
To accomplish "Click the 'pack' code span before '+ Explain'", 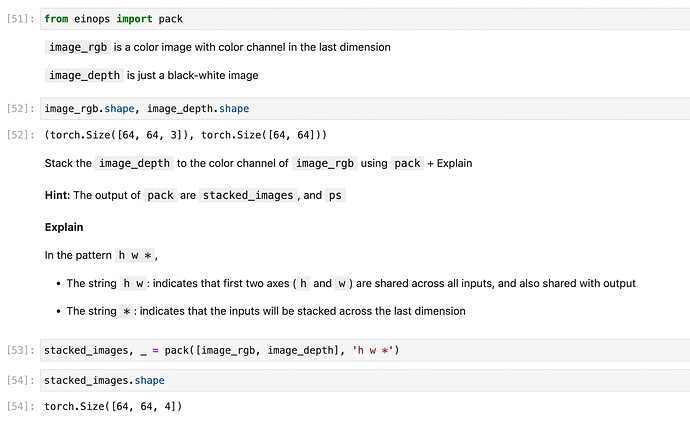I will click(407, 163).
